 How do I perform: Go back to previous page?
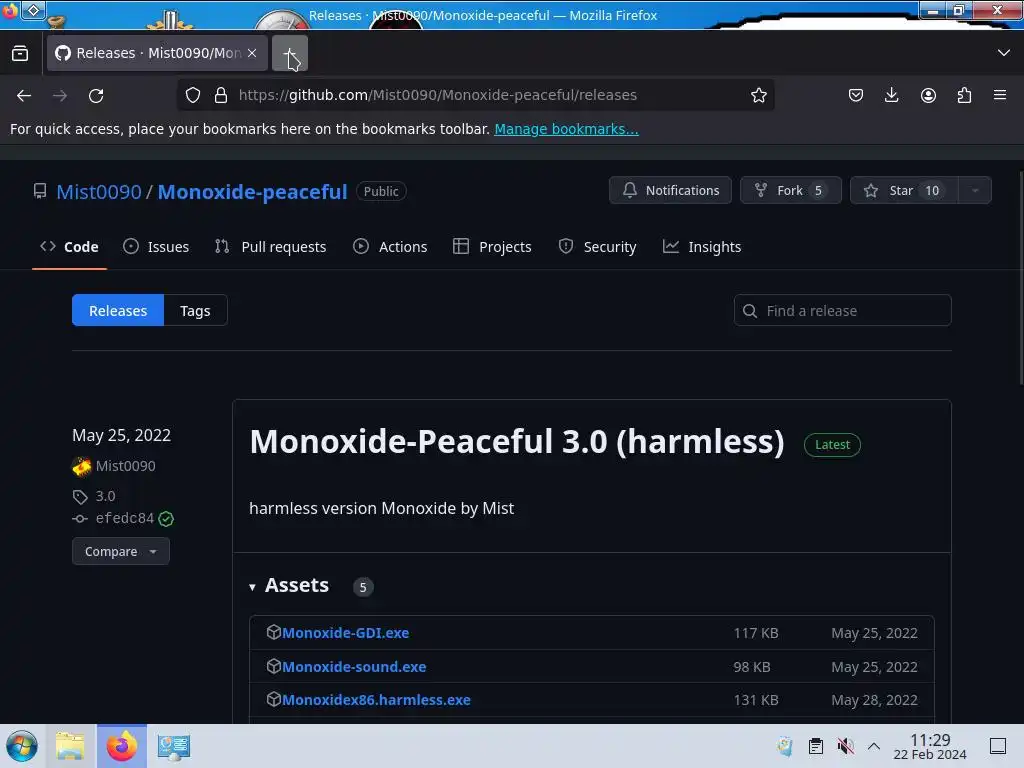point(24,95)
